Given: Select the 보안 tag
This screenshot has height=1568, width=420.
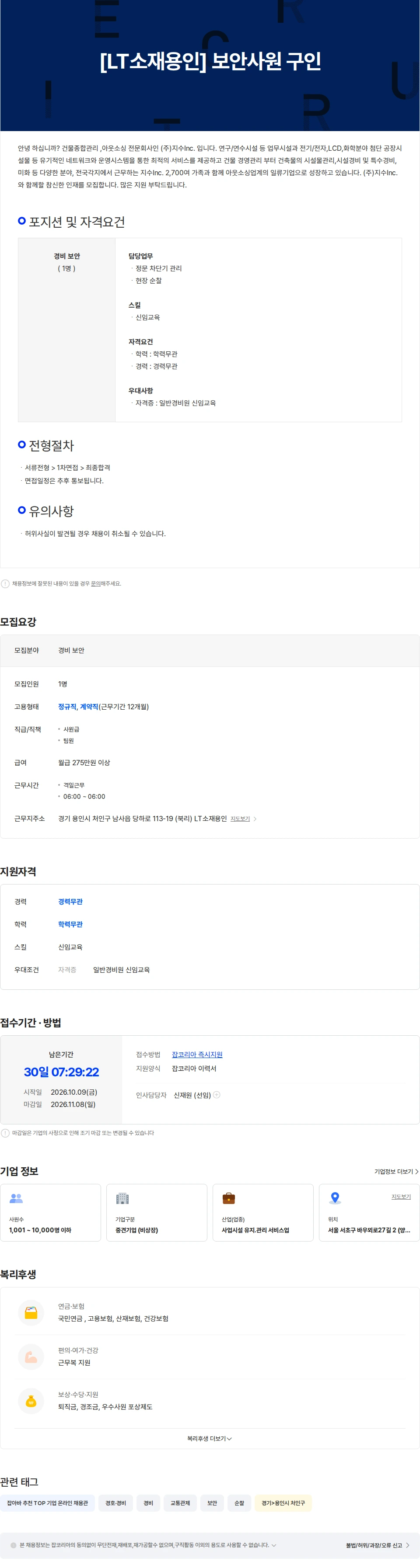Looking at the screenshot, I should pos(212,1503).
